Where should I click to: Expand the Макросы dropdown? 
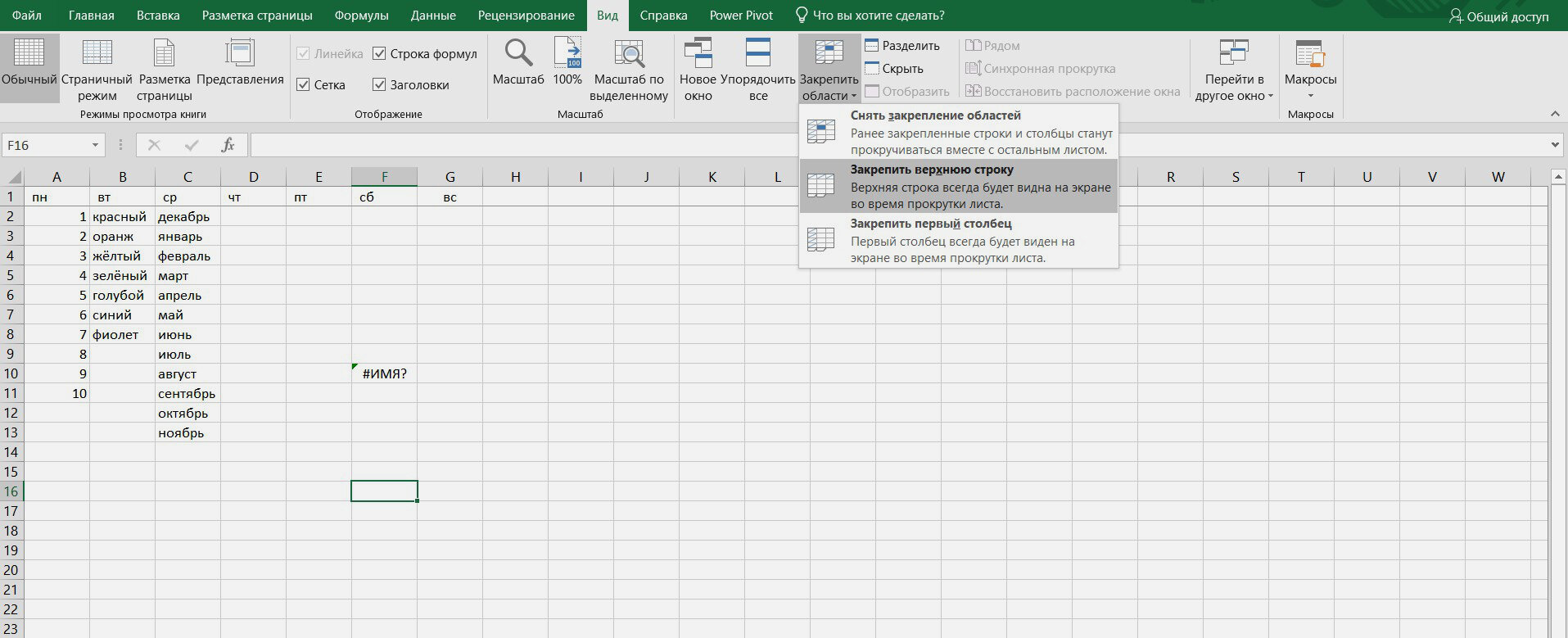tap(1310, 95)
